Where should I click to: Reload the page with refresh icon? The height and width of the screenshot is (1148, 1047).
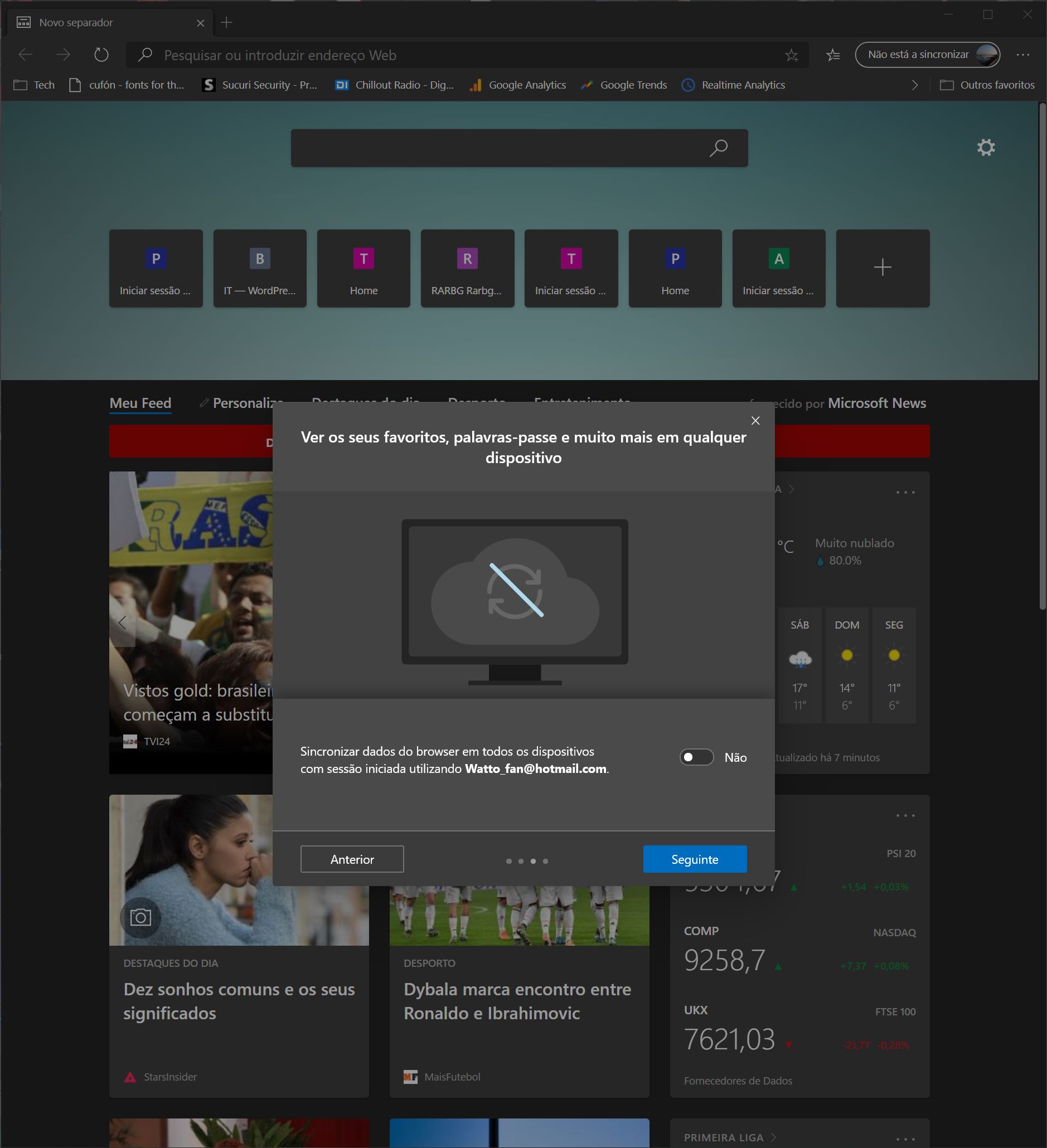101,55
